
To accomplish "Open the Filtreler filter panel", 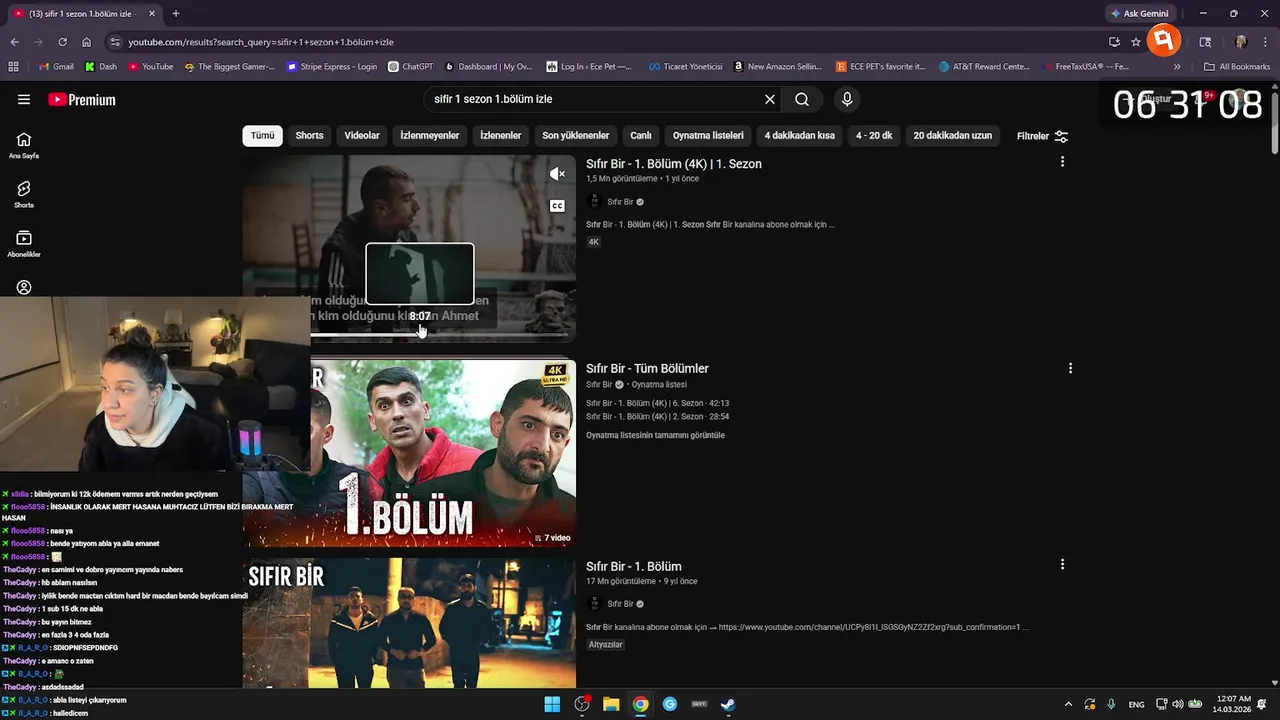I will click(x=1042, y=136).
